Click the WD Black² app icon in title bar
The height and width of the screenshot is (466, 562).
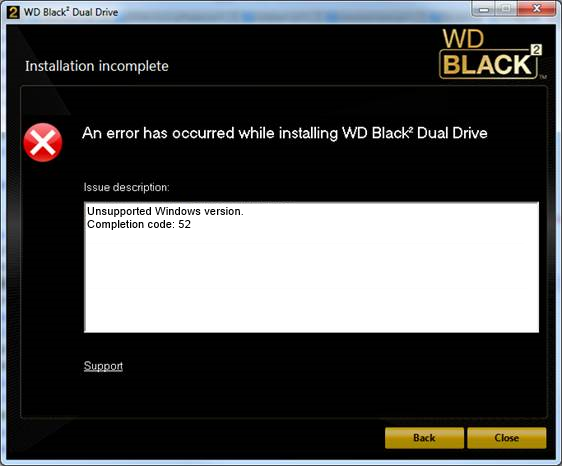(13, 12)
